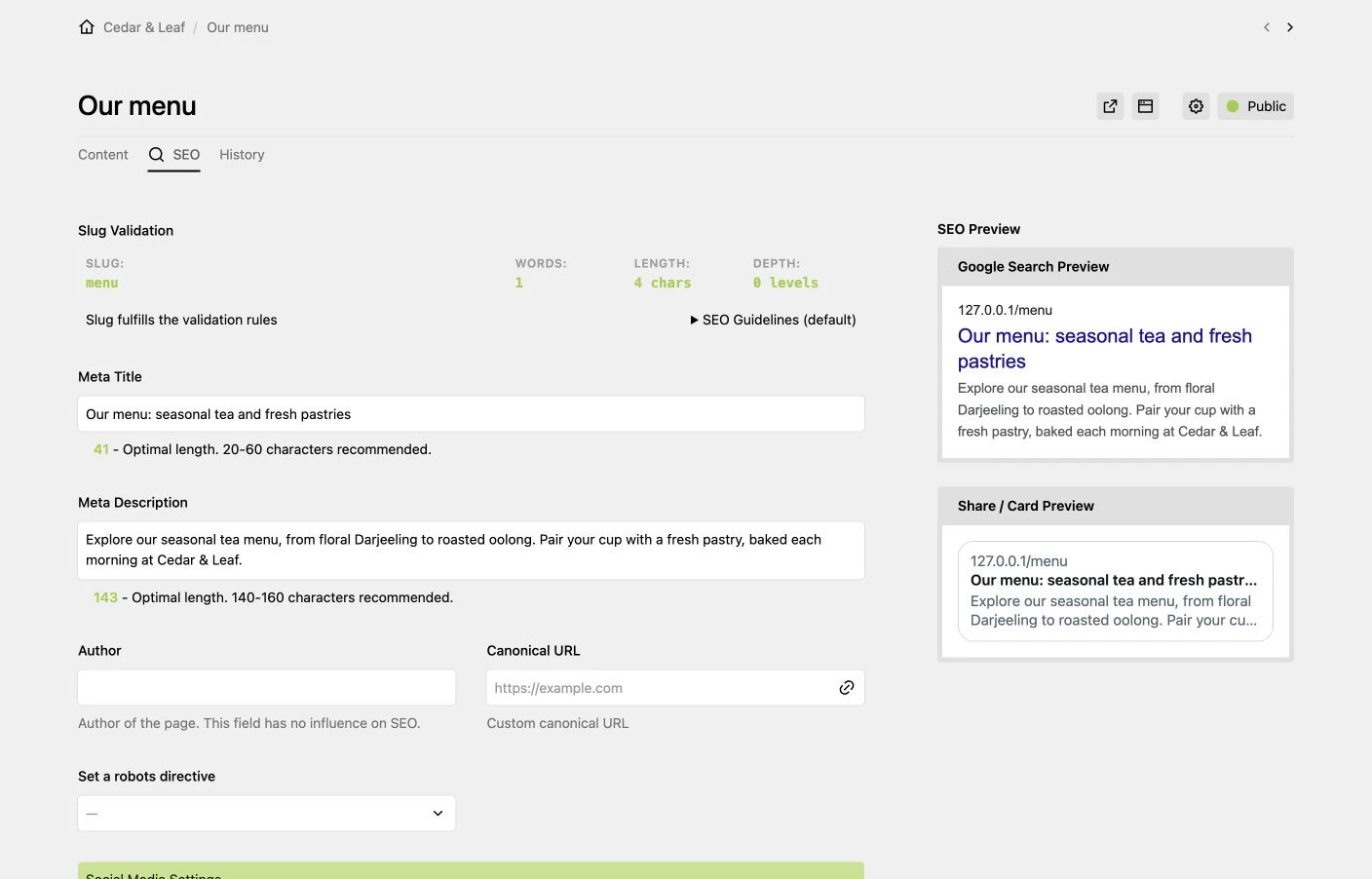The height and width of the screenshot is (879, 1372).
Task: Select the SEO tab
Action: coord(174,155)
